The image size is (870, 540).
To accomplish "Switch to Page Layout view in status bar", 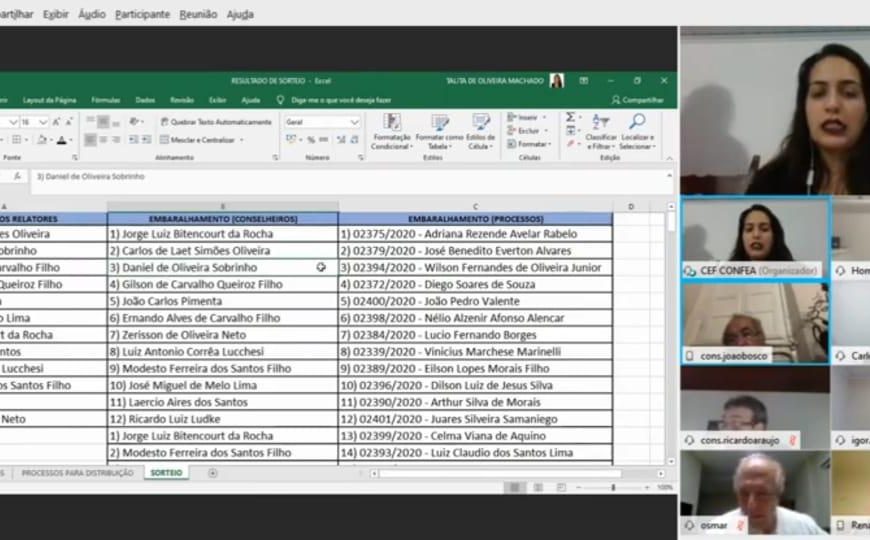I will 538,487.
